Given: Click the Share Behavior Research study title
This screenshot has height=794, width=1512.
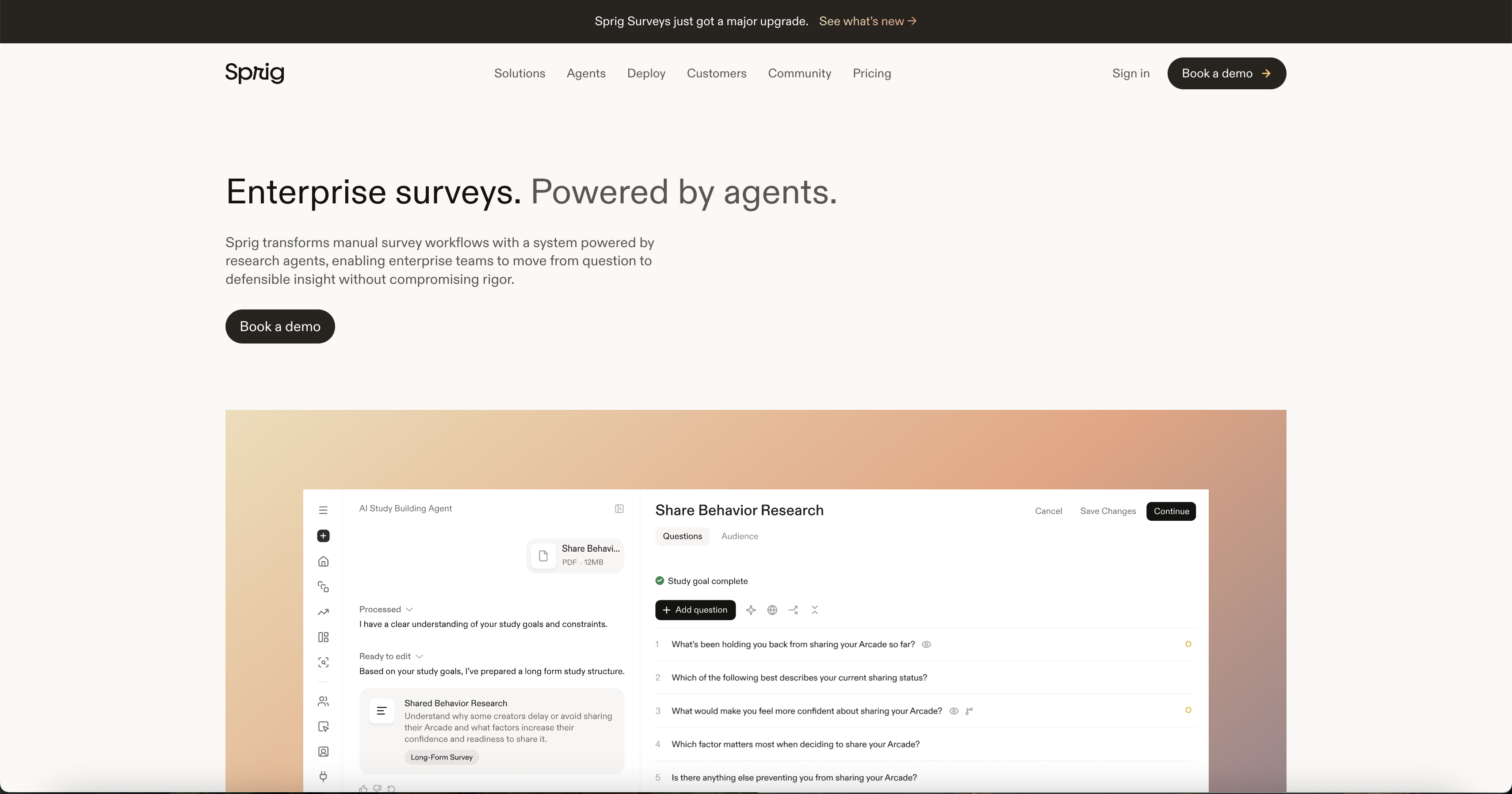Looking at the screenshot, I should click(x=739, y=511).
